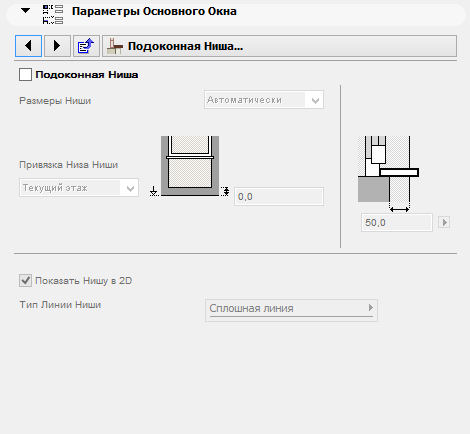Click the niche depth field showing 50,0
This screenshot has width=470, height=434.
(397, 222)
